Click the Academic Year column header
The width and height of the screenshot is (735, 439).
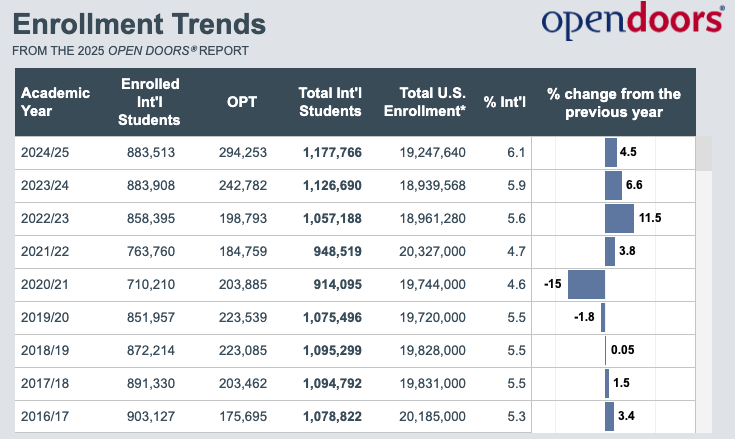pyautogui.click(x=56, y=102)
